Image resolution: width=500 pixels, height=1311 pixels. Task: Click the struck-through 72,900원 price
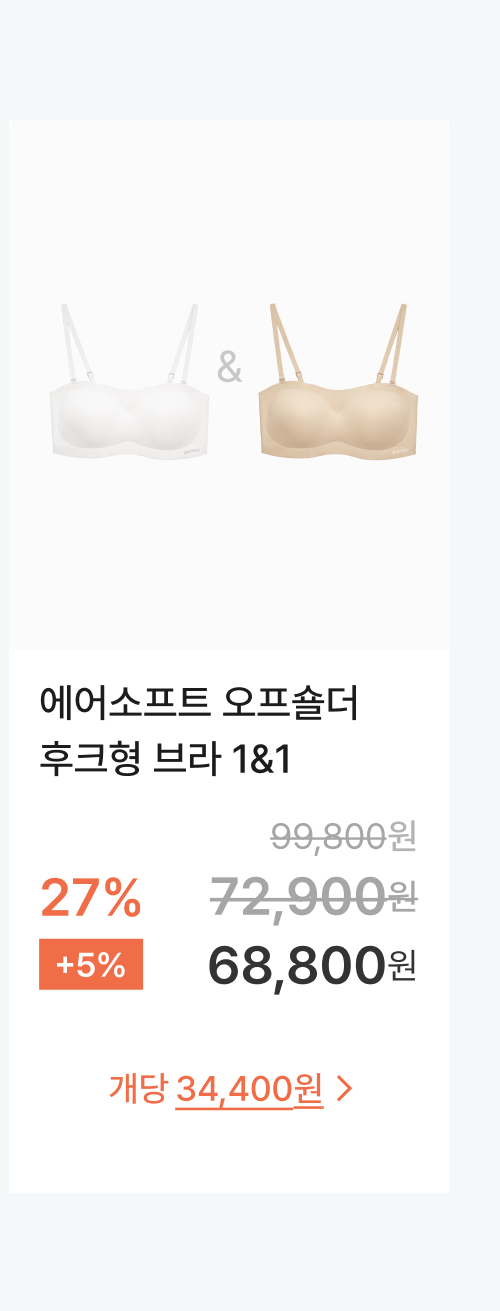(313, 896)
